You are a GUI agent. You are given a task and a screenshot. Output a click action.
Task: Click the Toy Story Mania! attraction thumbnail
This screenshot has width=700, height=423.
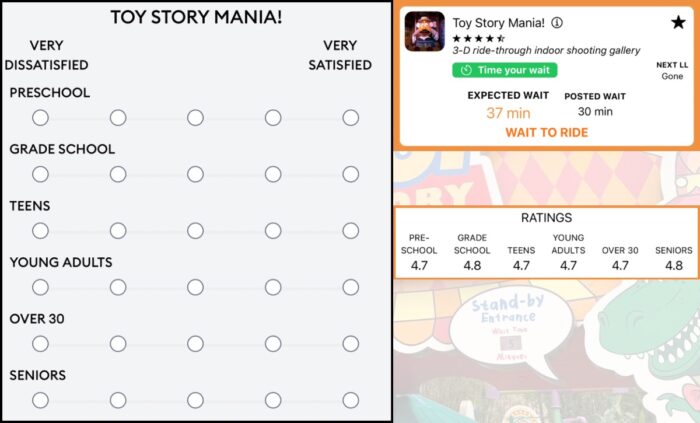(x=424, y=32)
